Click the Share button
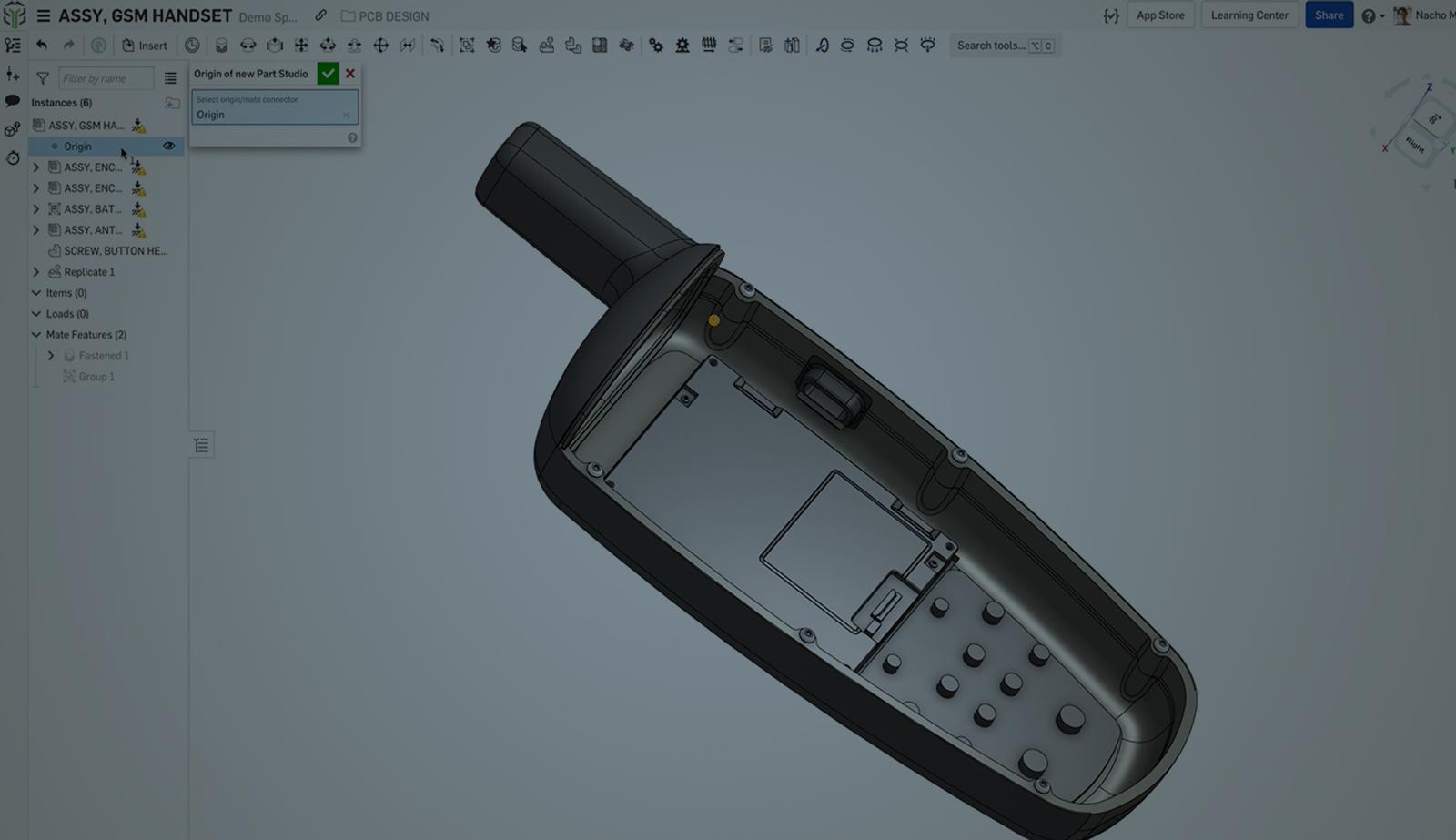1456x840 pixels. (x=1329, y=15)
